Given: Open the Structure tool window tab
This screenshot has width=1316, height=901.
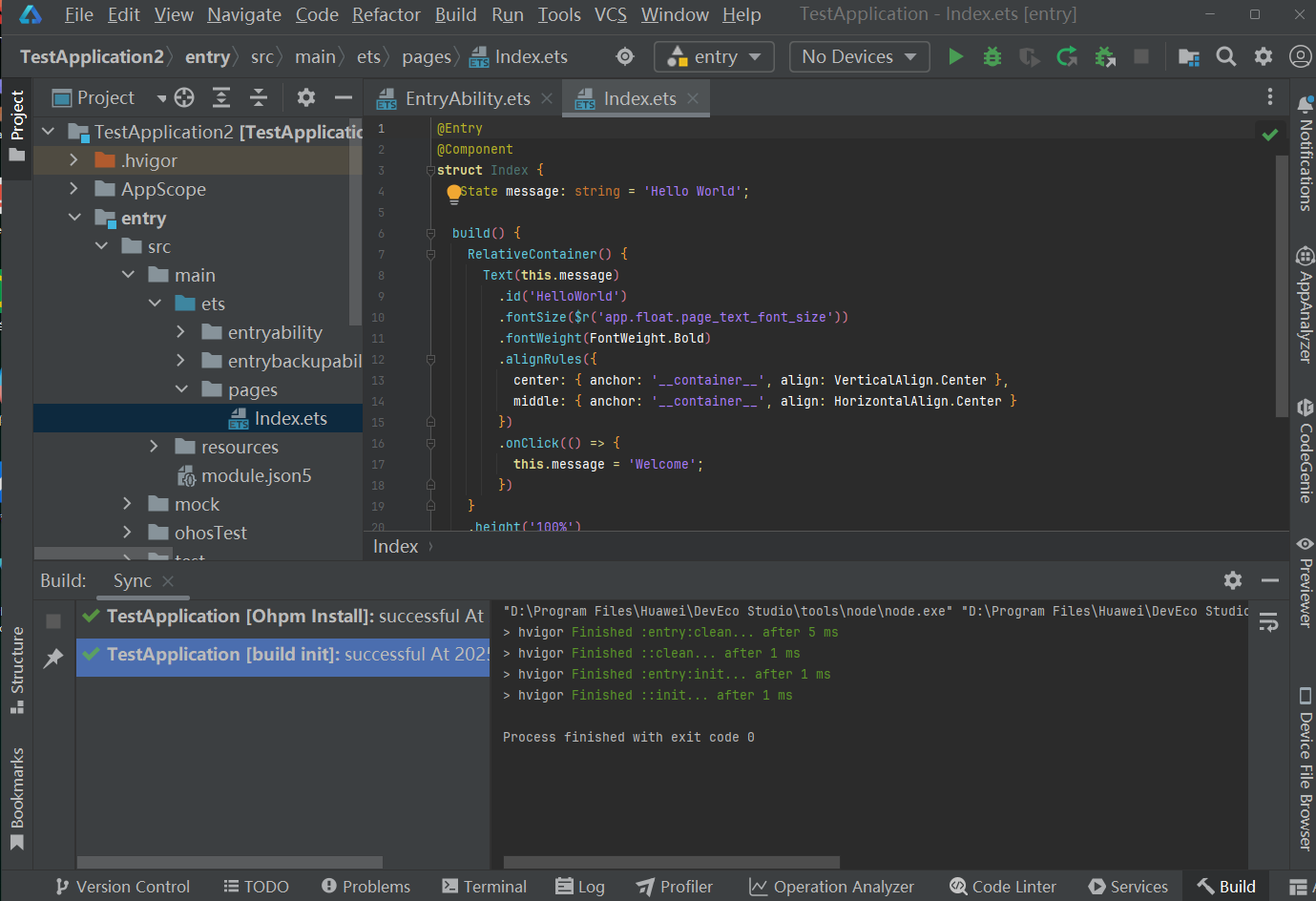Looking at the screenshot, I should pos(16,670).
